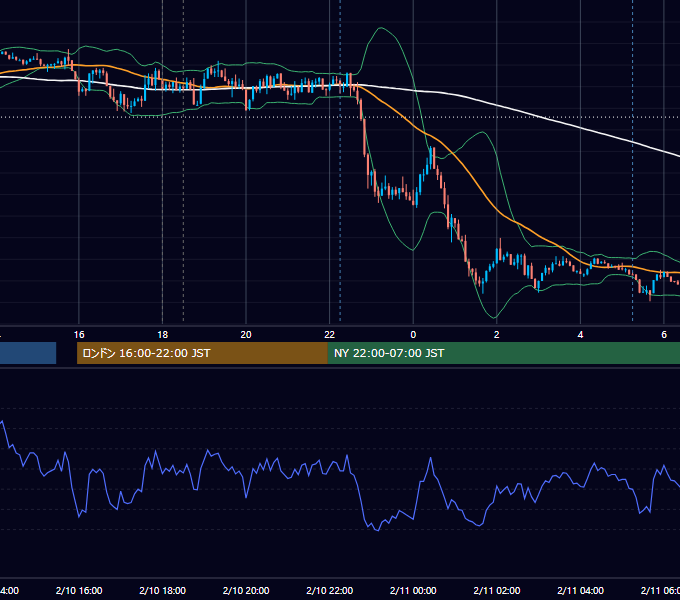Click hour label 16 on upper axis
This screenshot has height=600, width=680.
79,335
